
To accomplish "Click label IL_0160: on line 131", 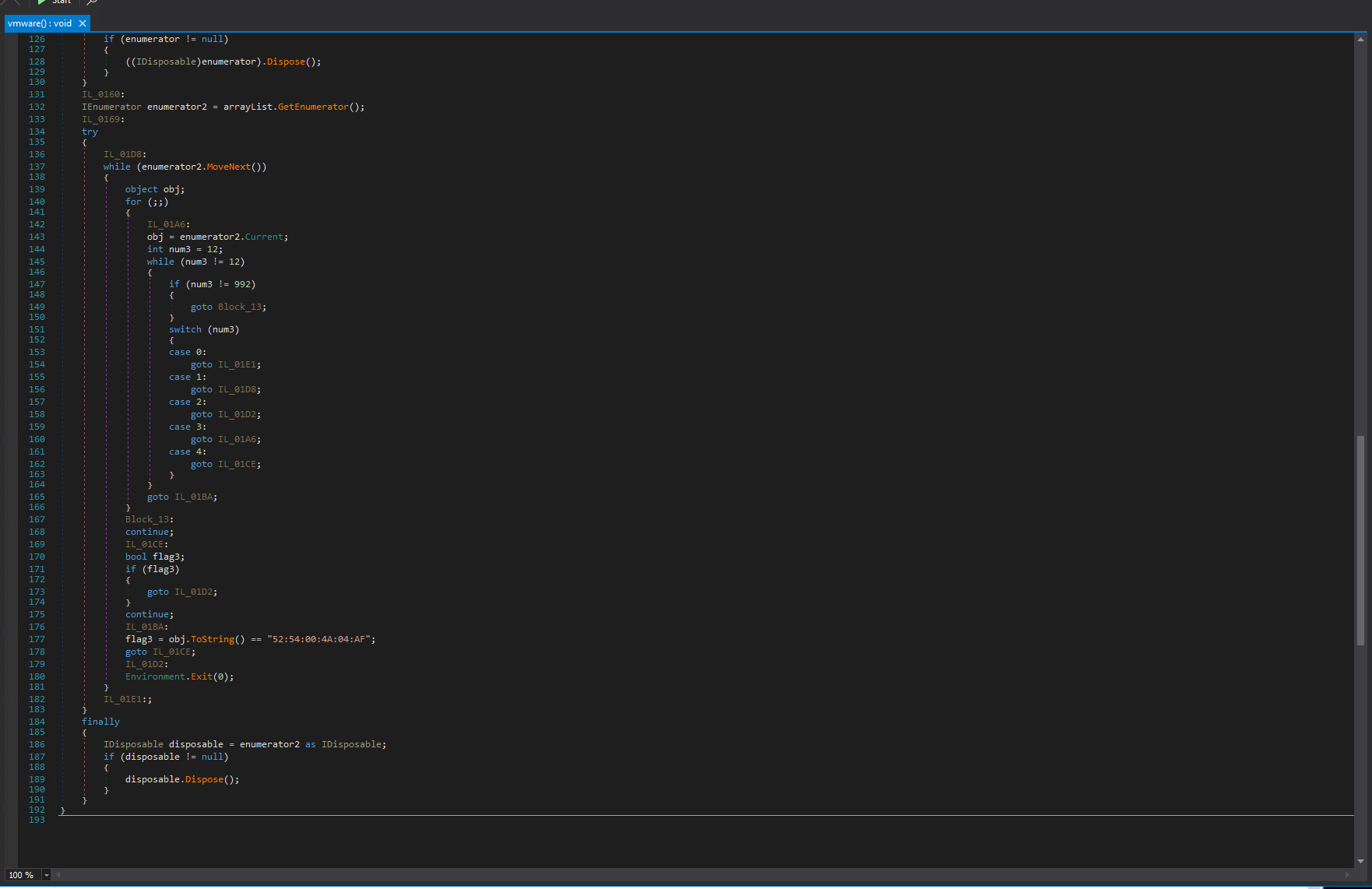I will 104,94.
